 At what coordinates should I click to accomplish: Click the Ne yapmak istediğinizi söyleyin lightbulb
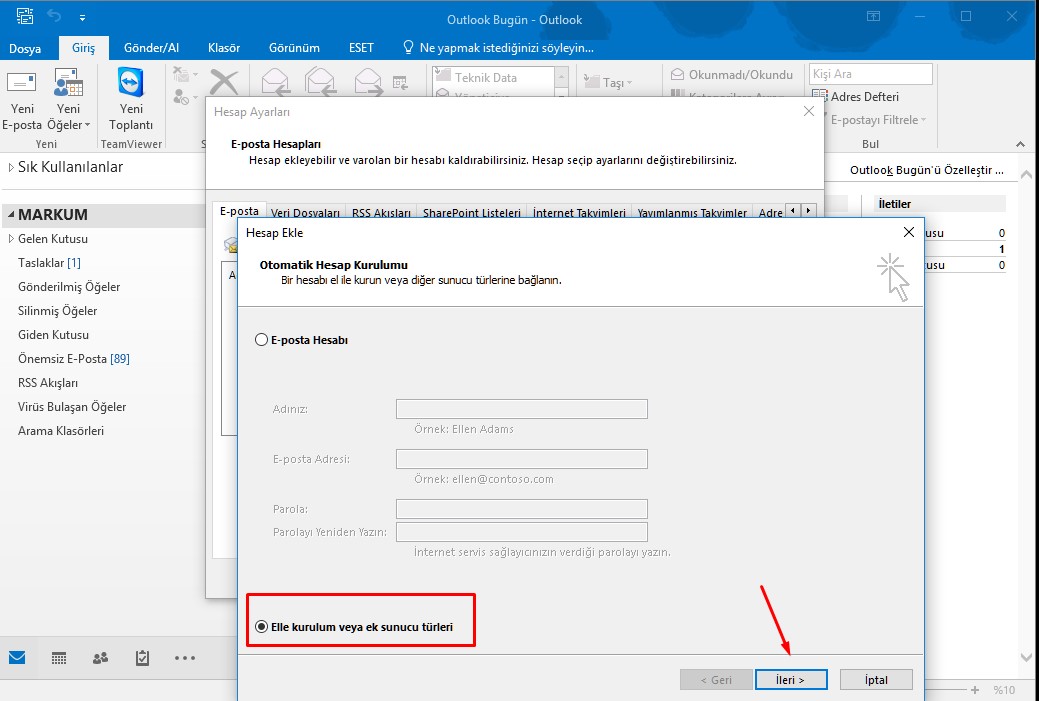(409, 48)
